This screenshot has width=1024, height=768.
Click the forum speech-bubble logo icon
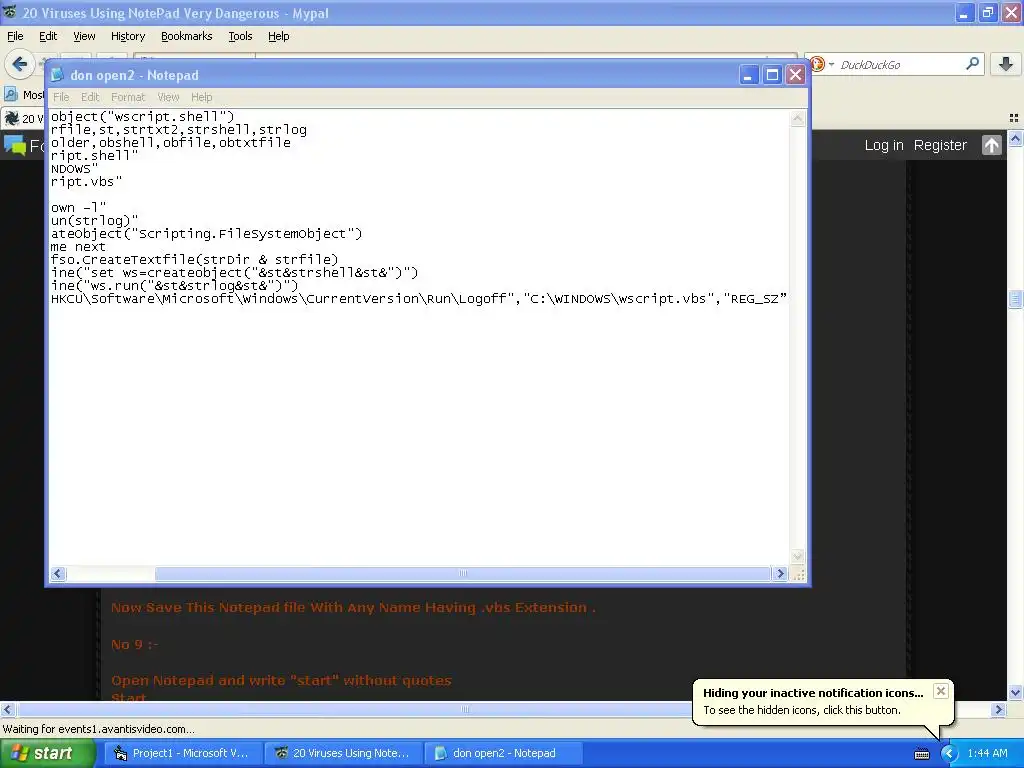coord(14,145)
